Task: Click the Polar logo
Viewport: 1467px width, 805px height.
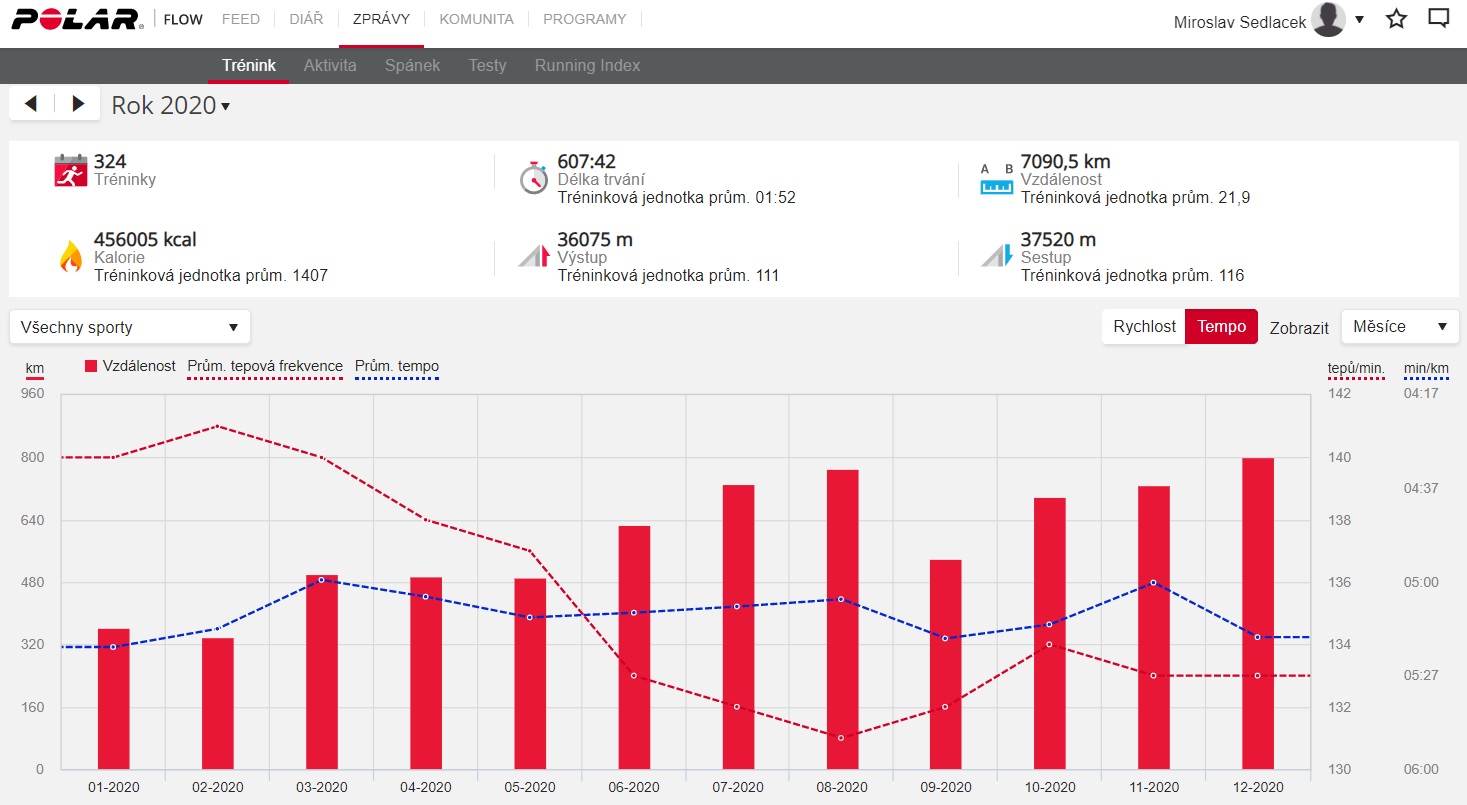Action: pos(77,19)
